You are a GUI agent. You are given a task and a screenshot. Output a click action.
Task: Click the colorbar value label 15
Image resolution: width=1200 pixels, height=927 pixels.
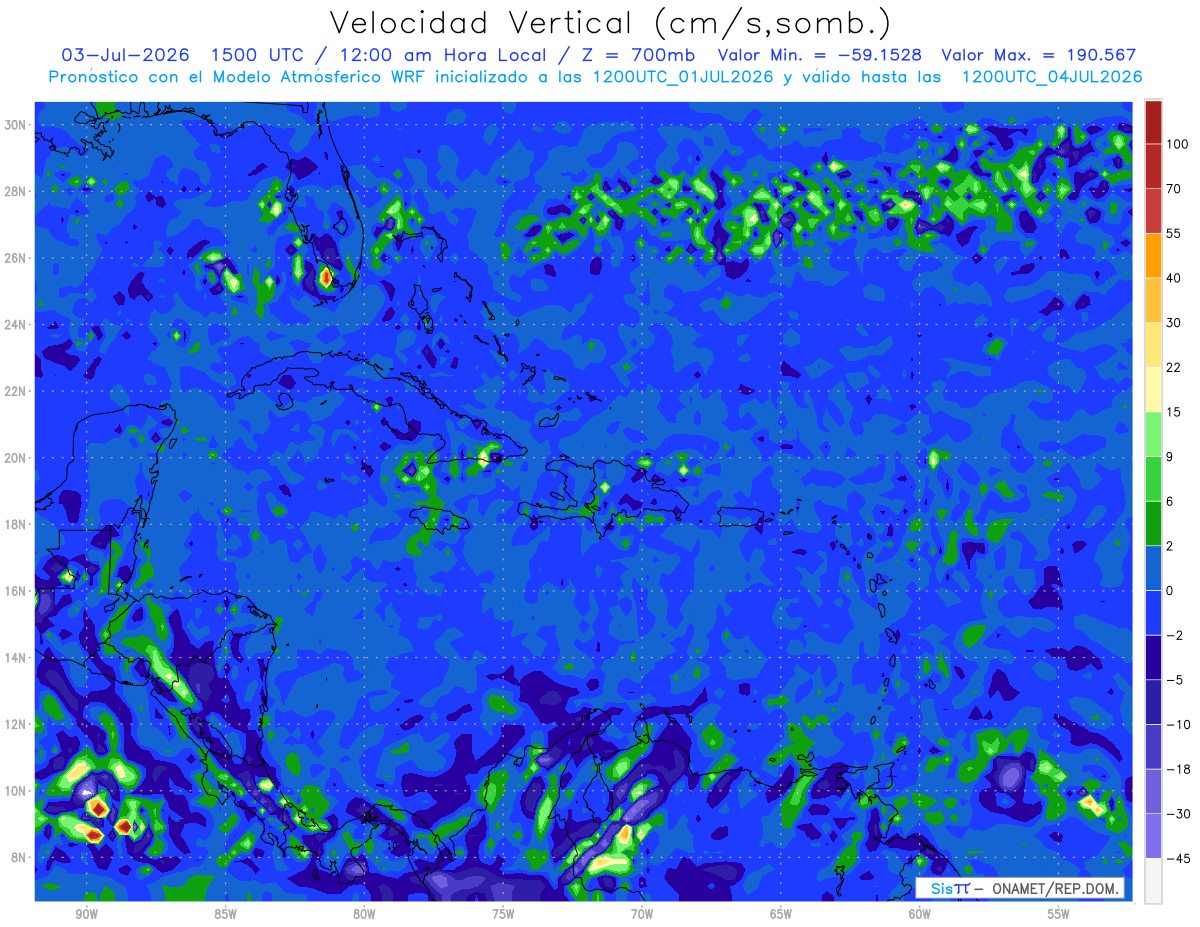click(1174, 411)
